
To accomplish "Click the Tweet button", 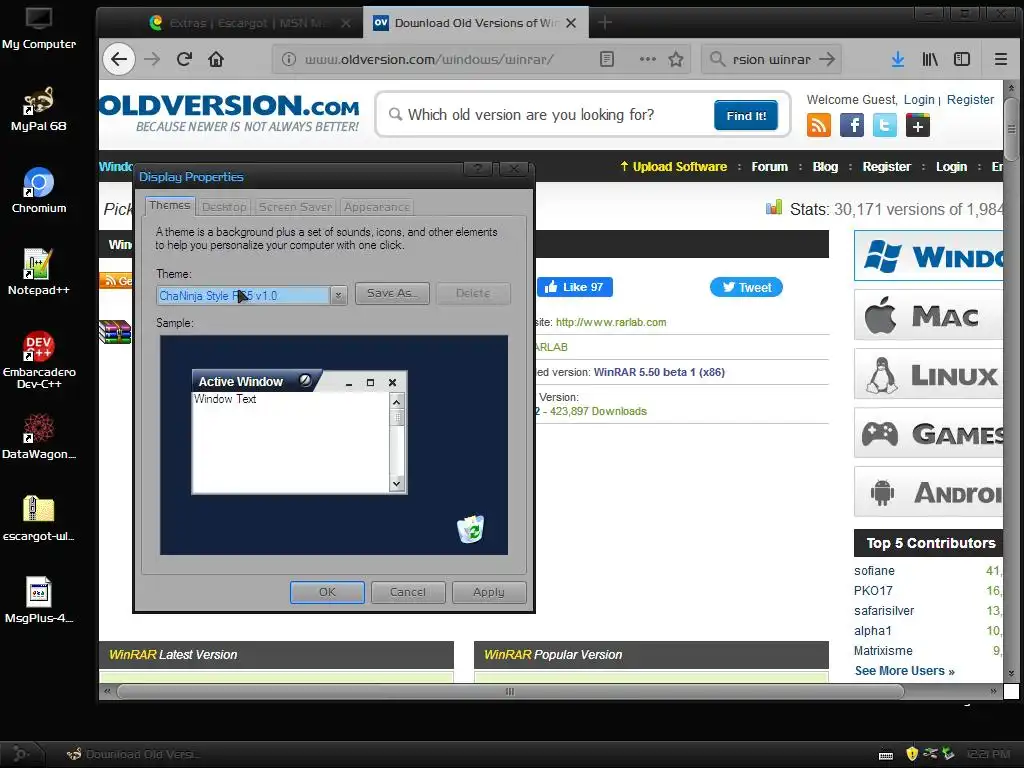I will pyautogui.click(x=746, y=287).
